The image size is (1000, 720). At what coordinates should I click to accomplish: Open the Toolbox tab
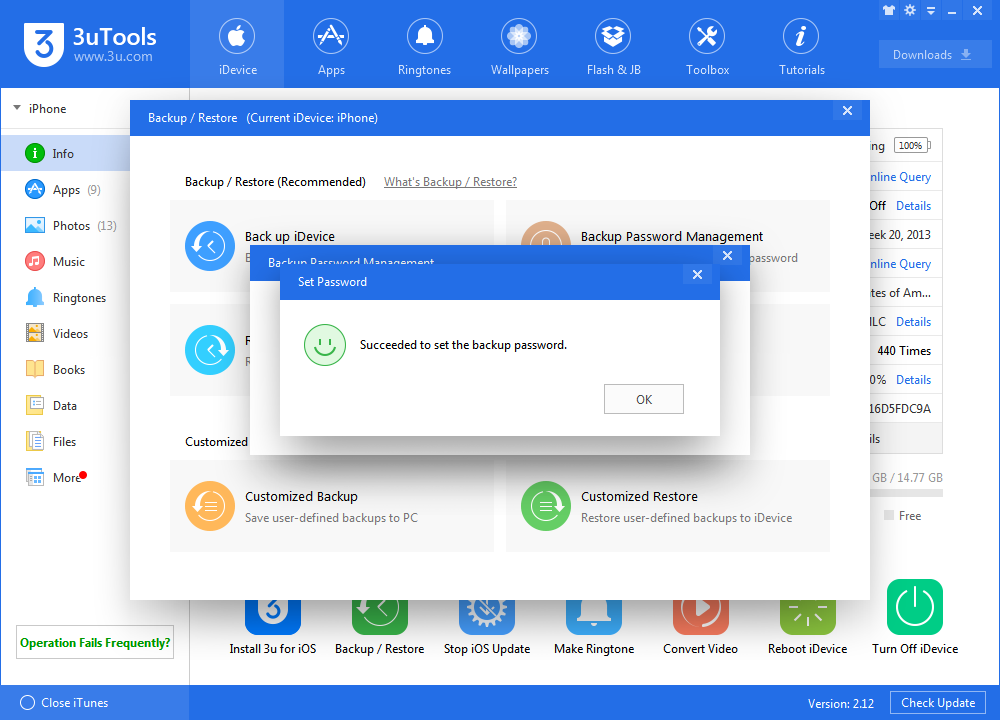(x=707, y=47)
